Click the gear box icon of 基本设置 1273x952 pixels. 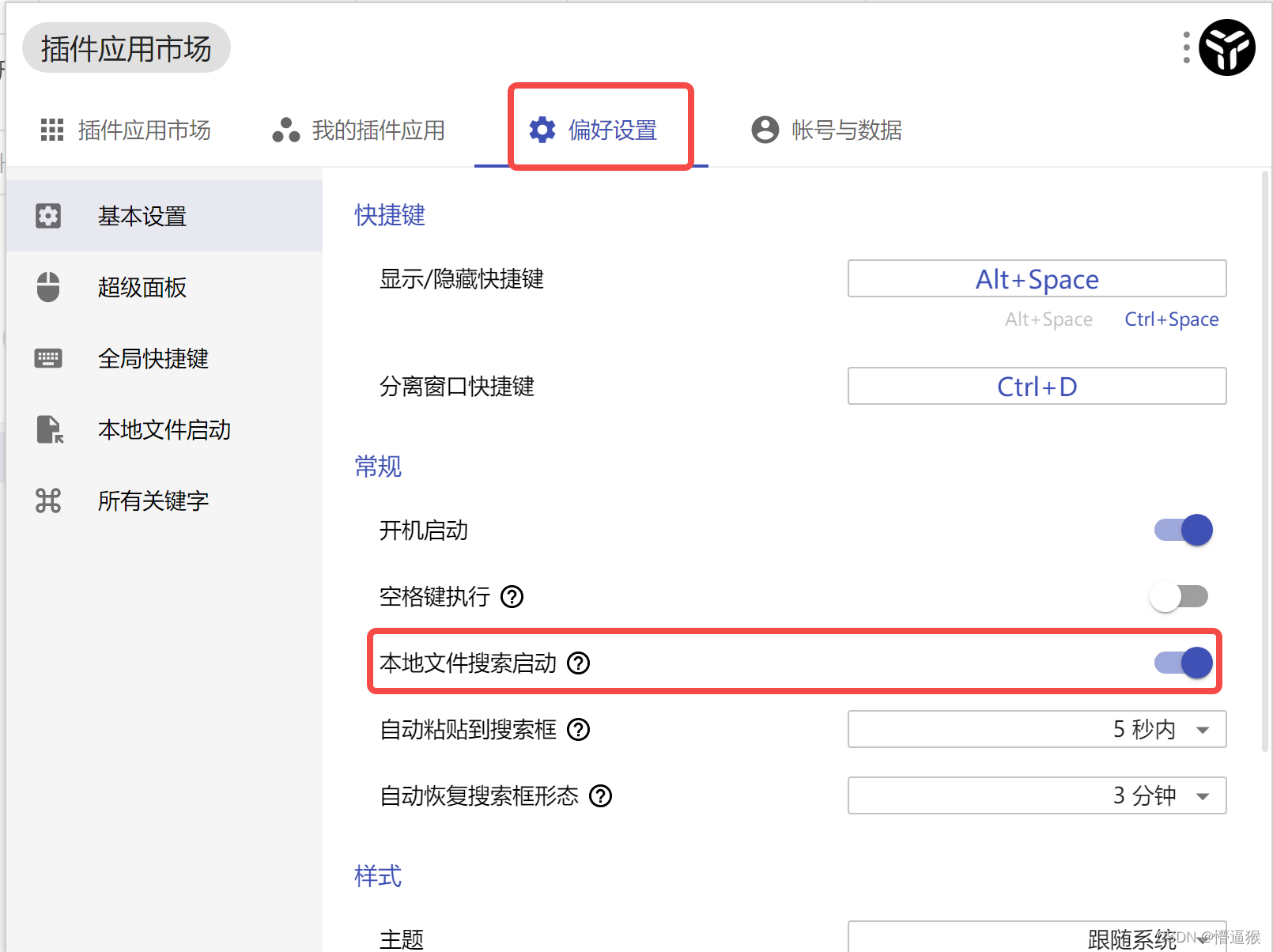[x=48, y=216]
